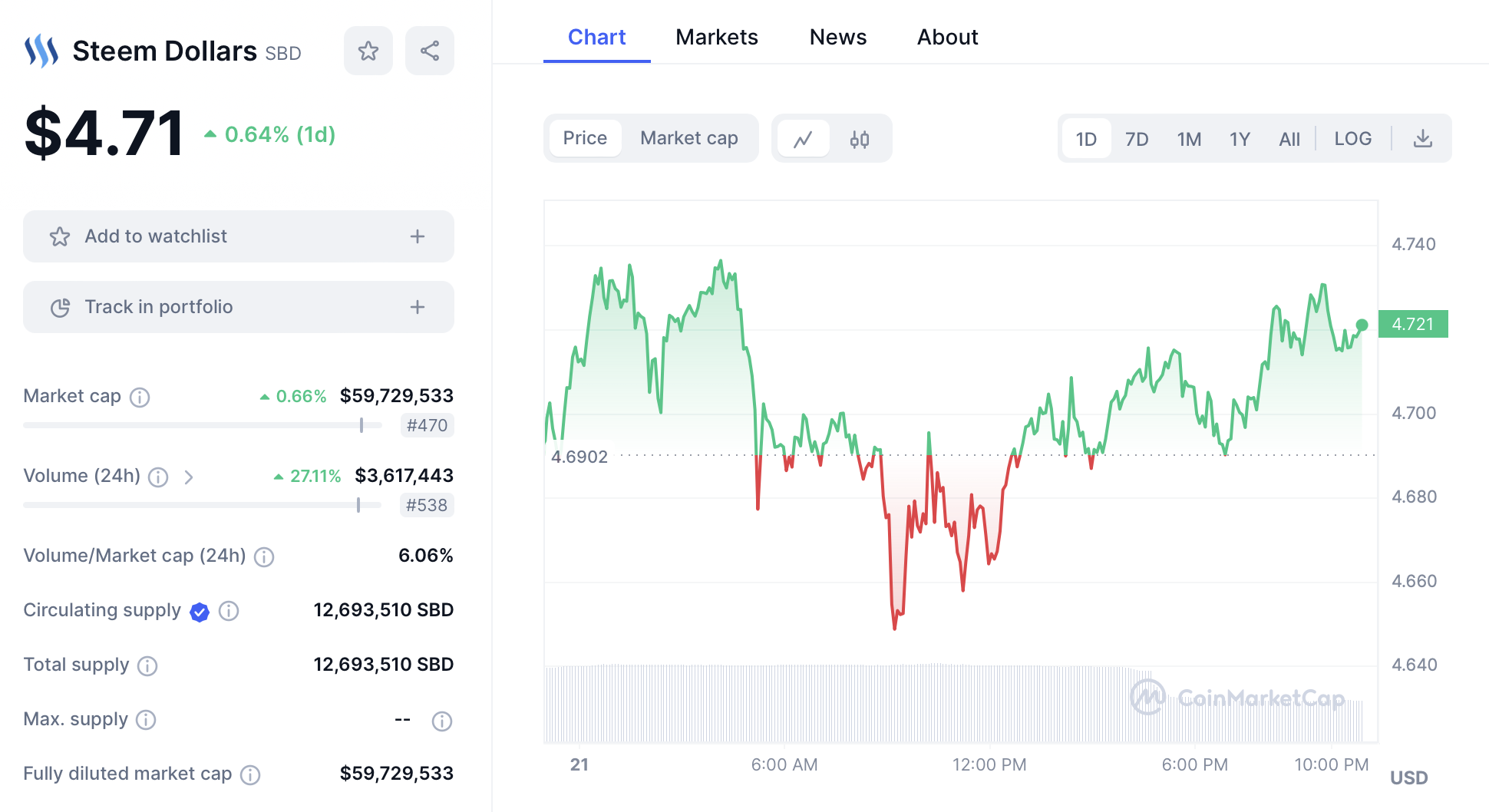Switch chart to Market cap view
The height and width of the screenshot is (812, 1489).
(x=688, y=138)
